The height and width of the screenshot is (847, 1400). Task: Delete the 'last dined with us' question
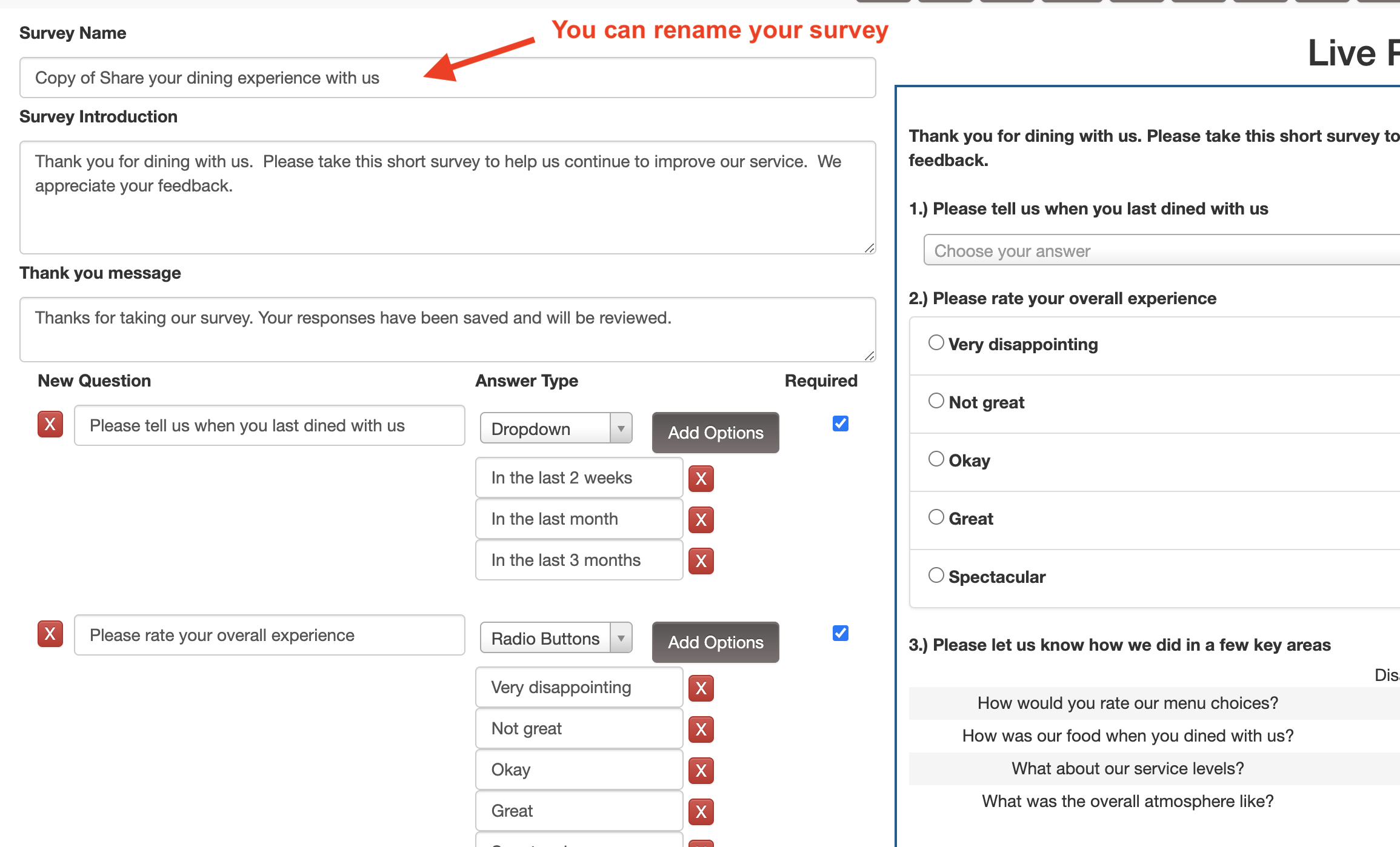pyautogui.click(x=50, y=424)
